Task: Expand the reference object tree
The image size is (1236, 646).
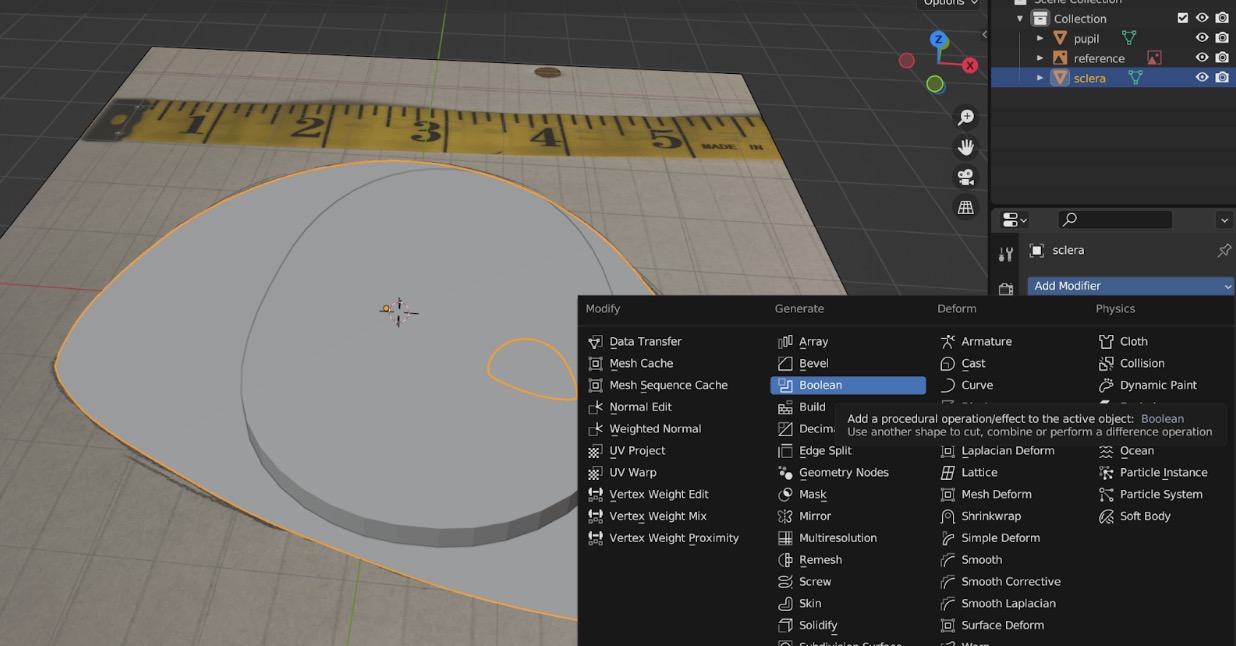Action: pos(1040,58)
